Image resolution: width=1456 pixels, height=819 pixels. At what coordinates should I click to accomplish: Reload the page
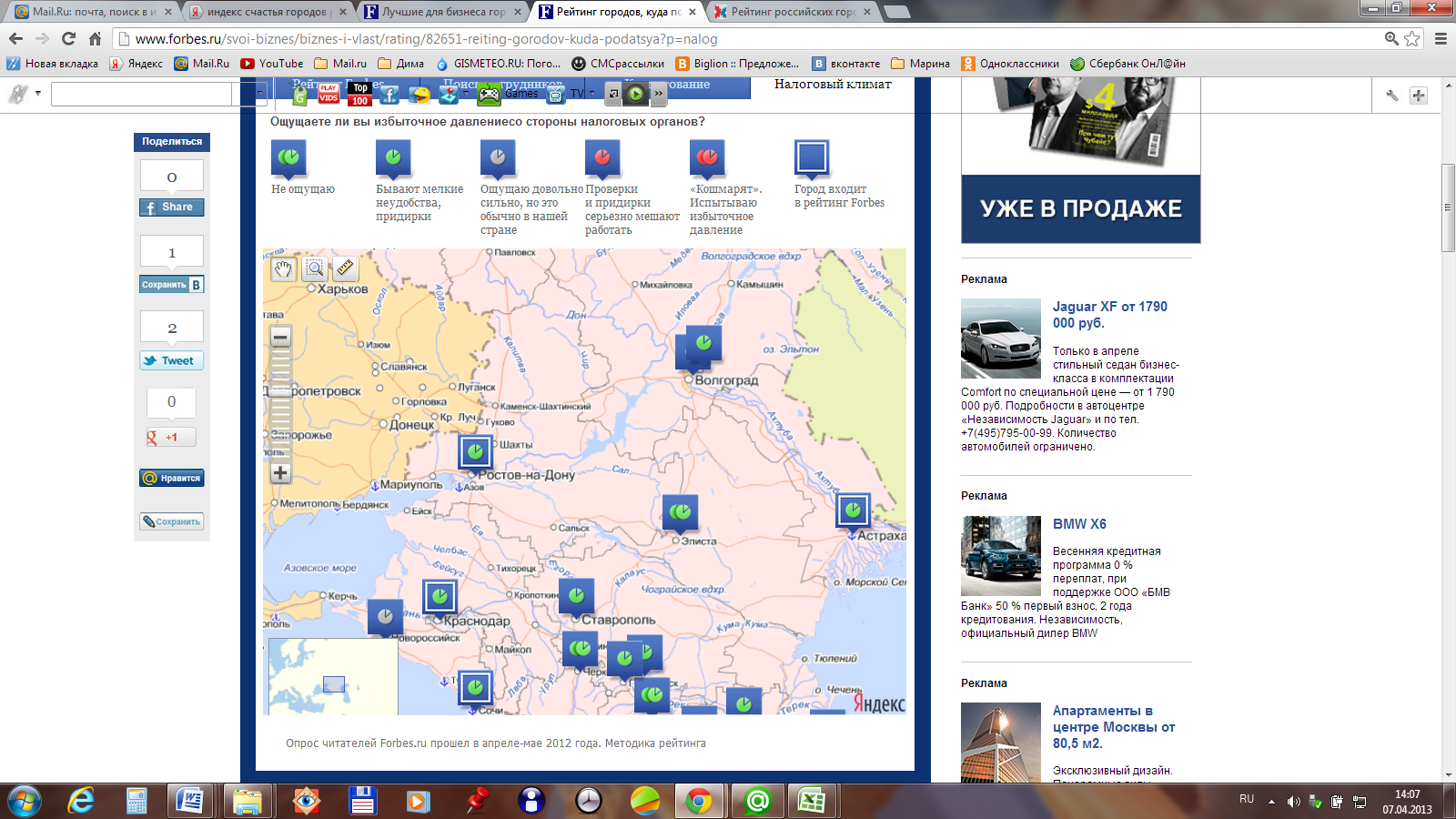coord(68,38)
